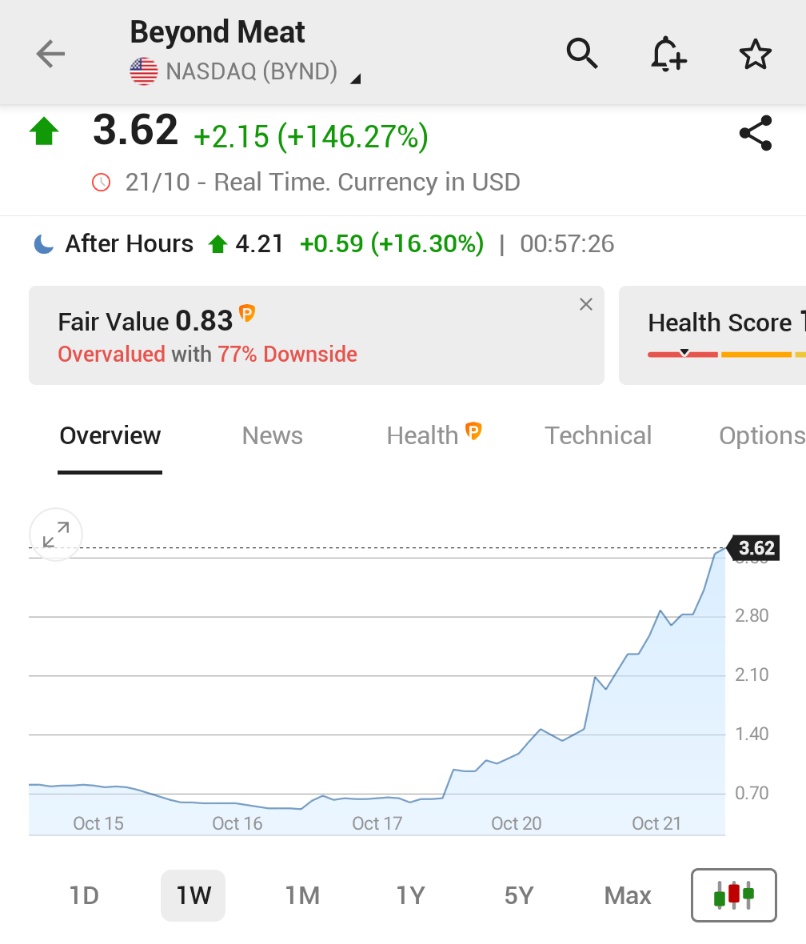Viewport: 806px width, 944px height.
Task: Tap the 2.80 price axis label
Action: point(752,615)
